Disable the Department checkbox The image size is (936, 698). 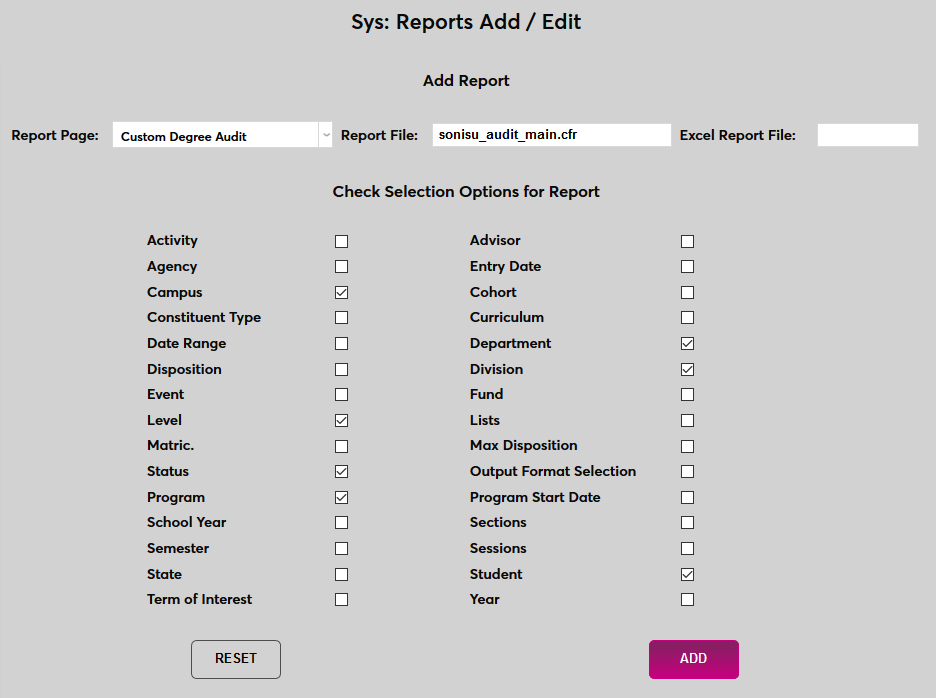click(x=687, y=343)
